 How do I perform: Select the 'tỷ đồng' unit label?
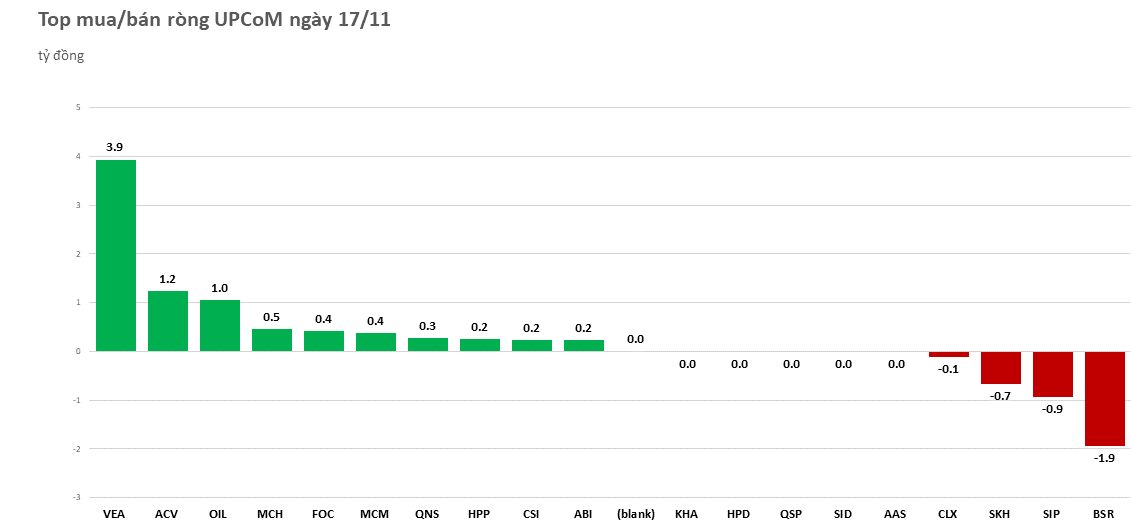pos(62,56)
